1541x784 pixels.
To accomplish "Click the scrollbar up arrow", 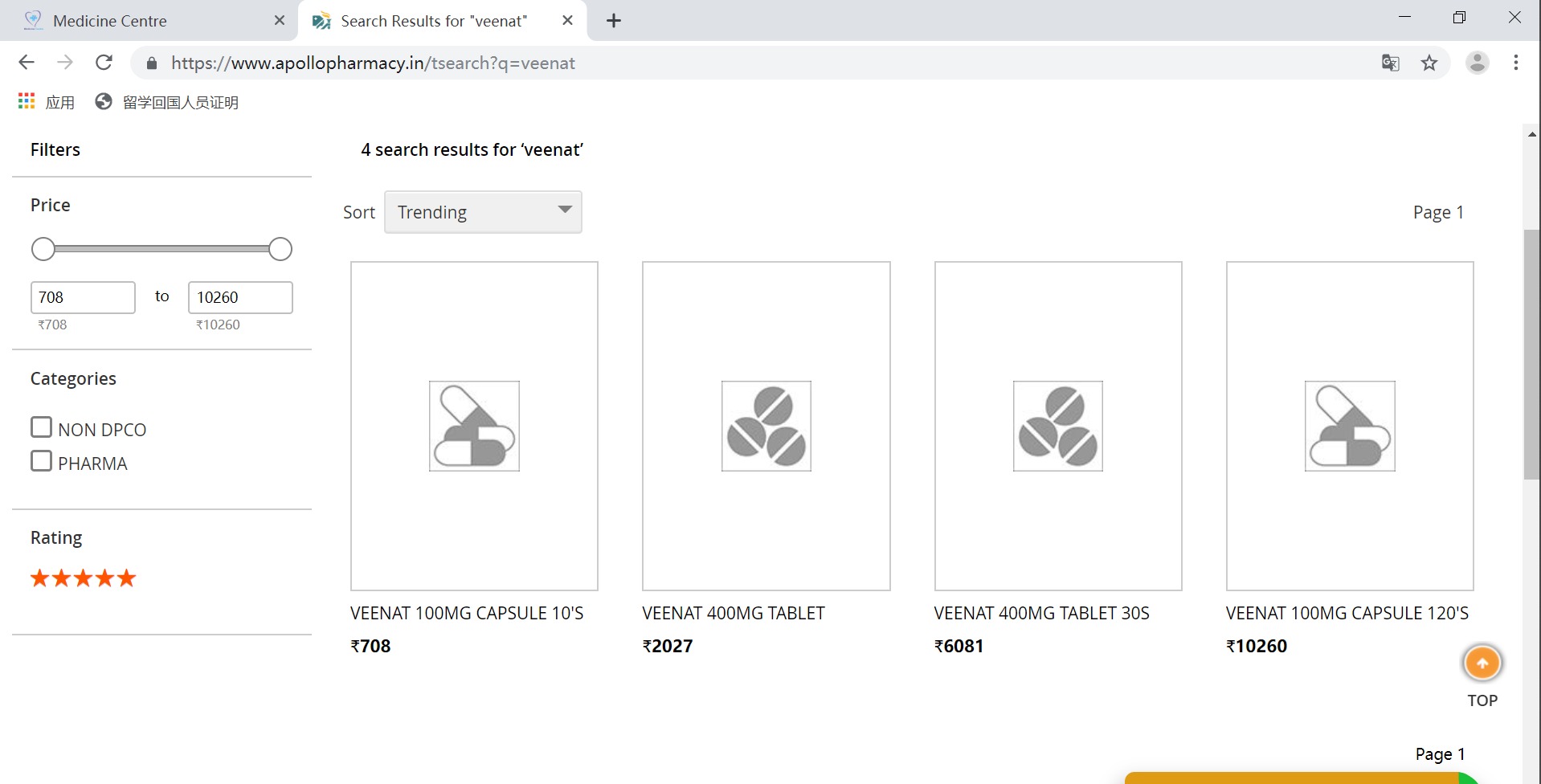I will [1531, 134].
